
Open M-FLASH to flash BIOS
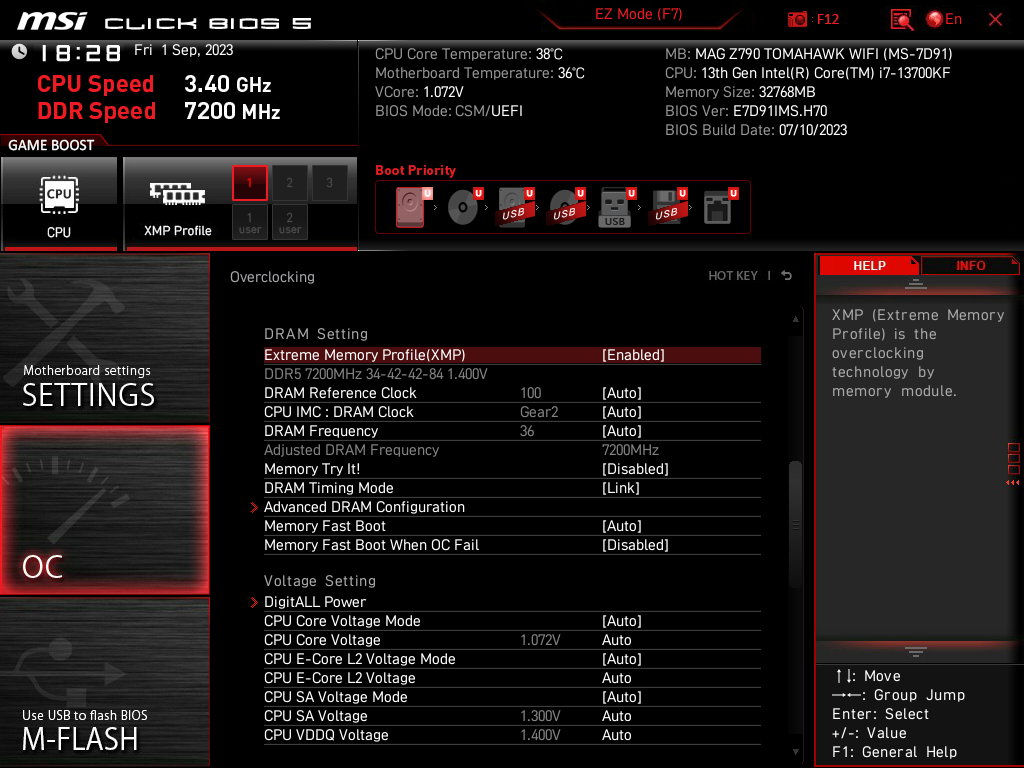pyautogui.click(x=104, y=682)
